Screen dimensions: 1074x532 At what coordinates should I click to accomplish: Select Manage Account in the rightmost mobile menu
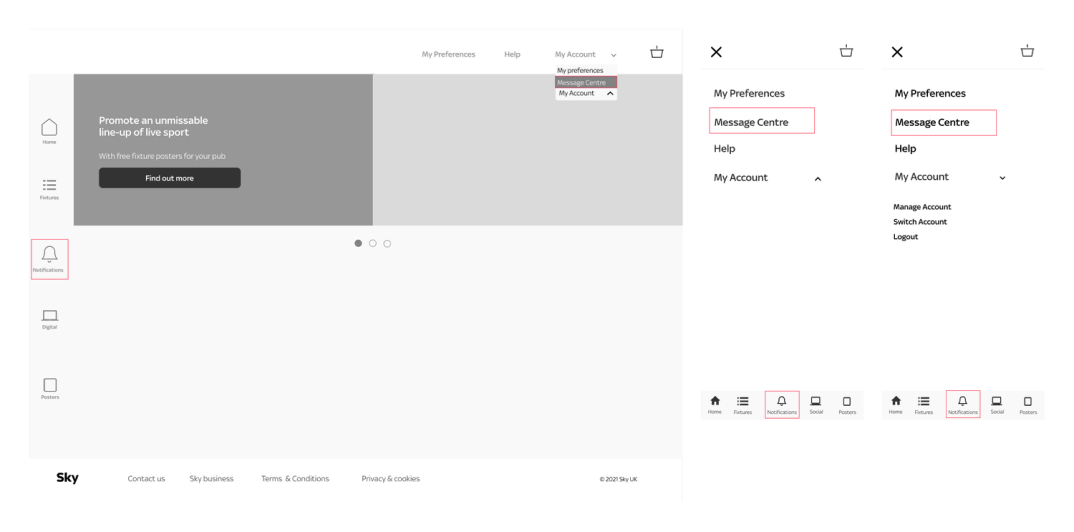point(922,207)
